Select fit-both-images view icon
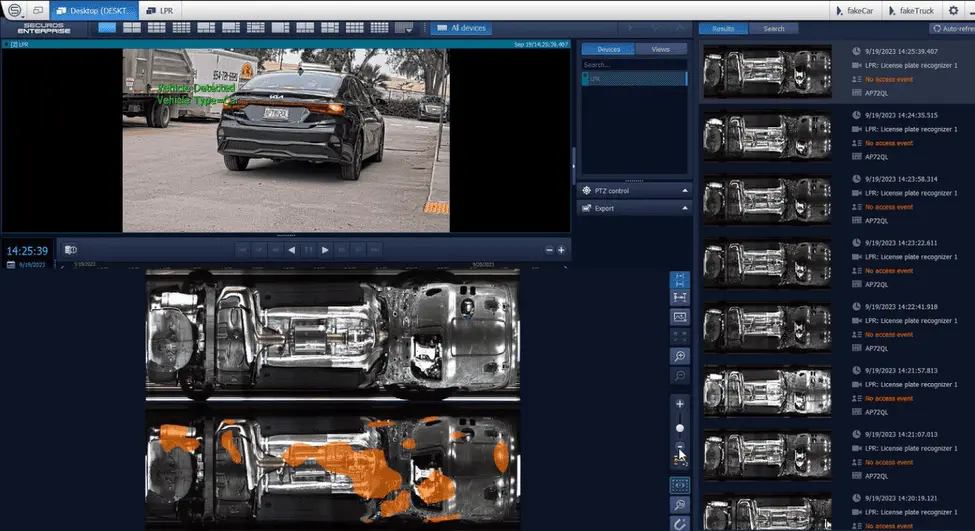Image resolution: width=975 pixels, height=531 pixels. (x=680, y=279)
